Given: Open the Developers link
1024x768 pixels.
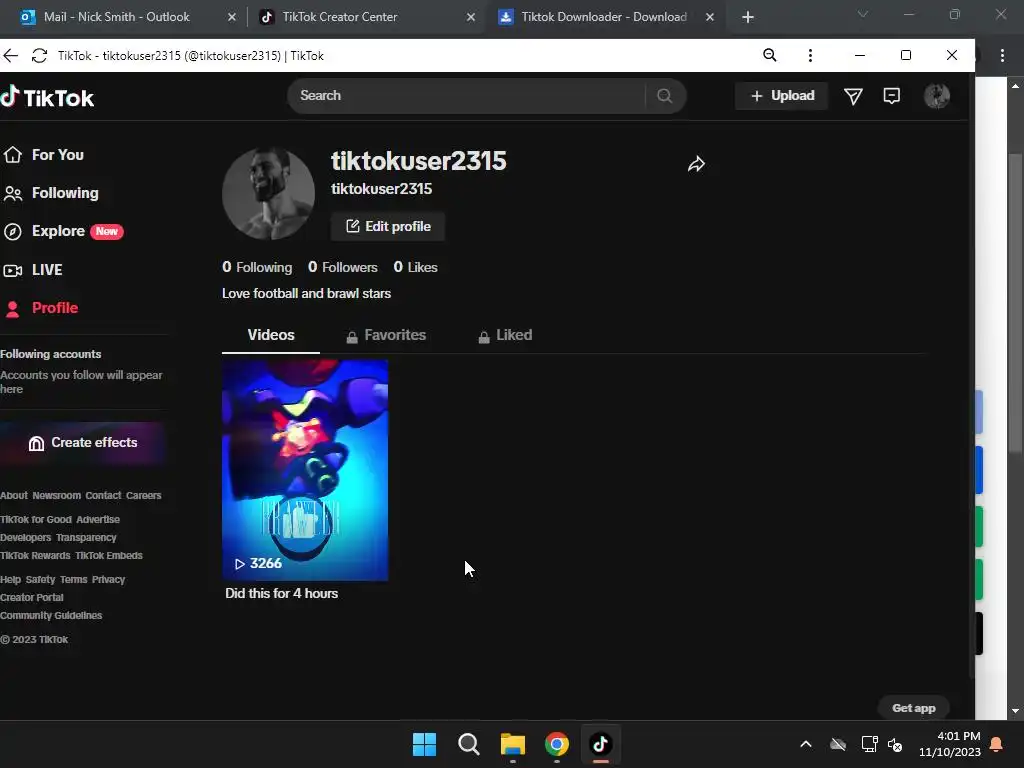Looking at the screenshot, I should 25,537.
